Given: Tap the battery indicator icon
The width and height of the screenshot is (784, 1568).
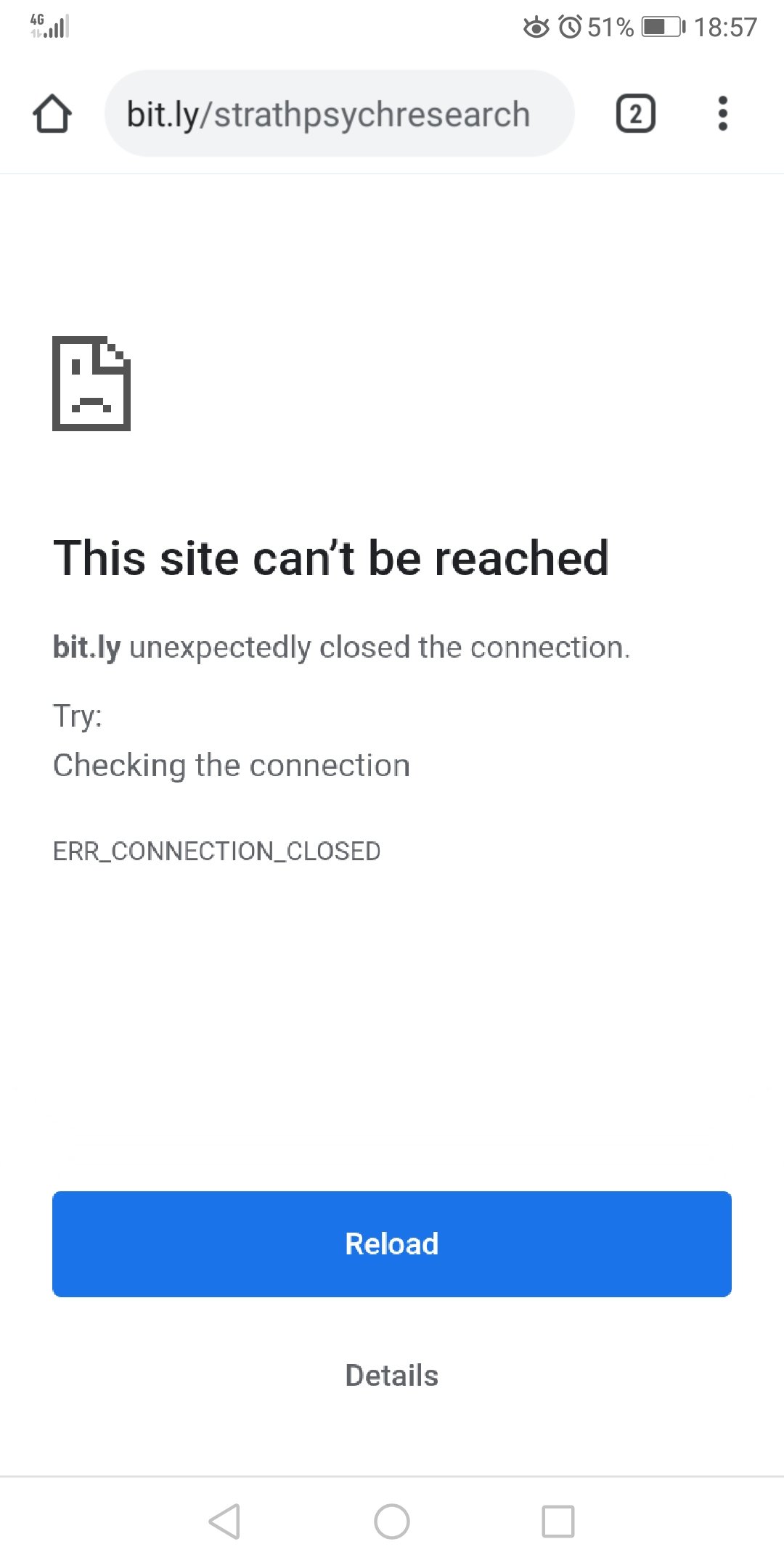Looking at the screenshot, I should click(x=663, y=28).
